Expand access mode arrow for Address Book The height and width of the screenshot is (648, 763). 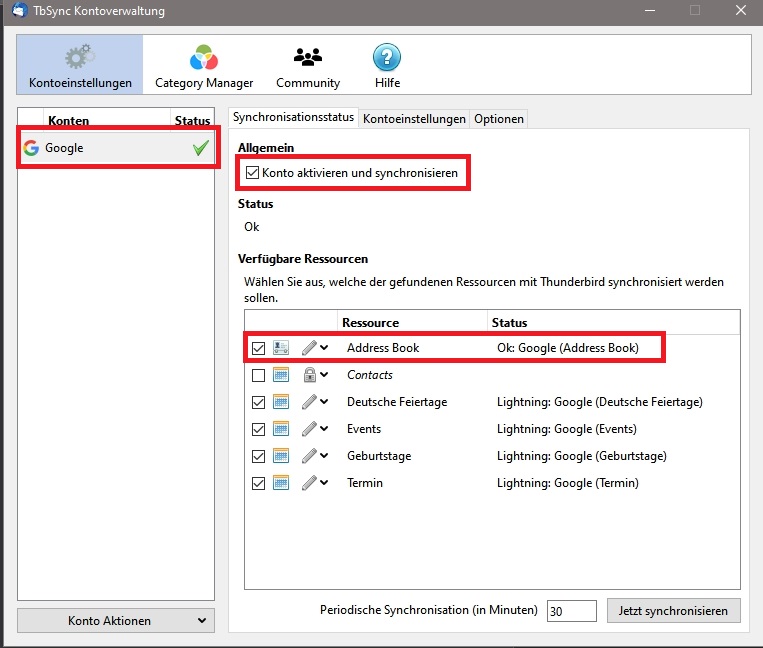324,347
